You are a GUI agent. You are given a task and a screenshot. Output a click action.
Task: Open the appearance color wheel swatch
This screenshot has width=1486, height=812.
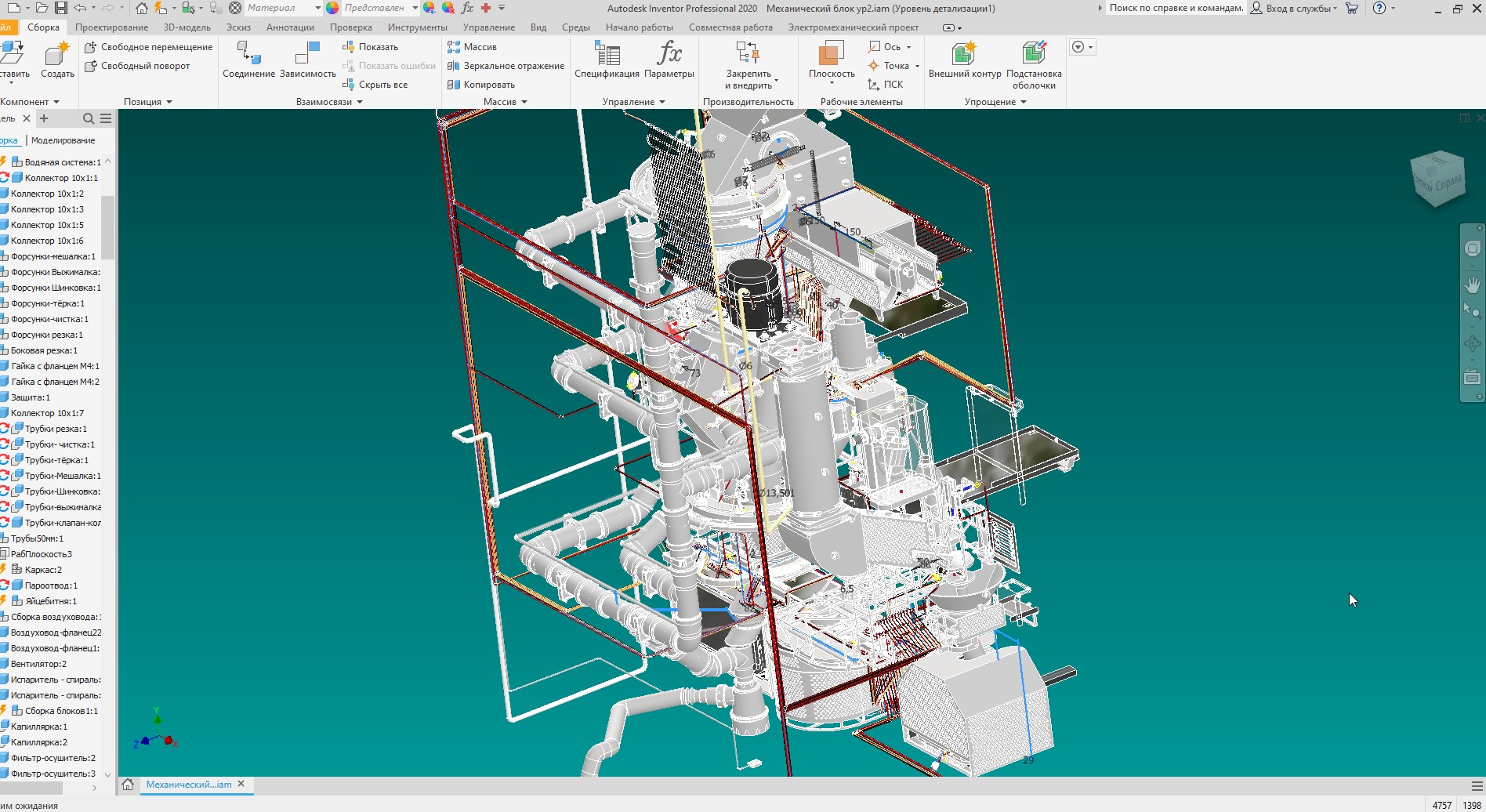click(x=333, y=8)
